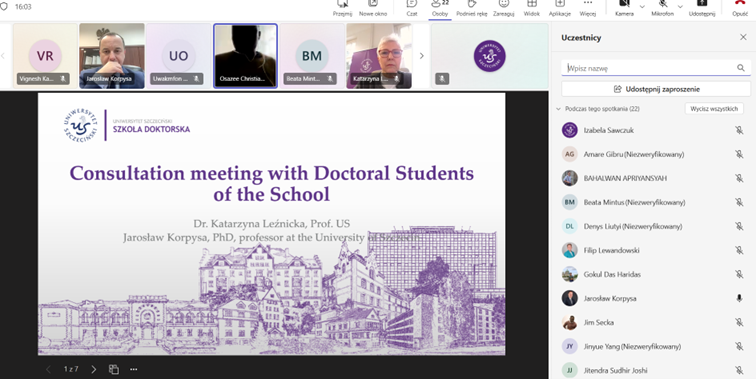Click the shield icon next to timer
The height and width of the screenshot is (379, 756).
4,7
